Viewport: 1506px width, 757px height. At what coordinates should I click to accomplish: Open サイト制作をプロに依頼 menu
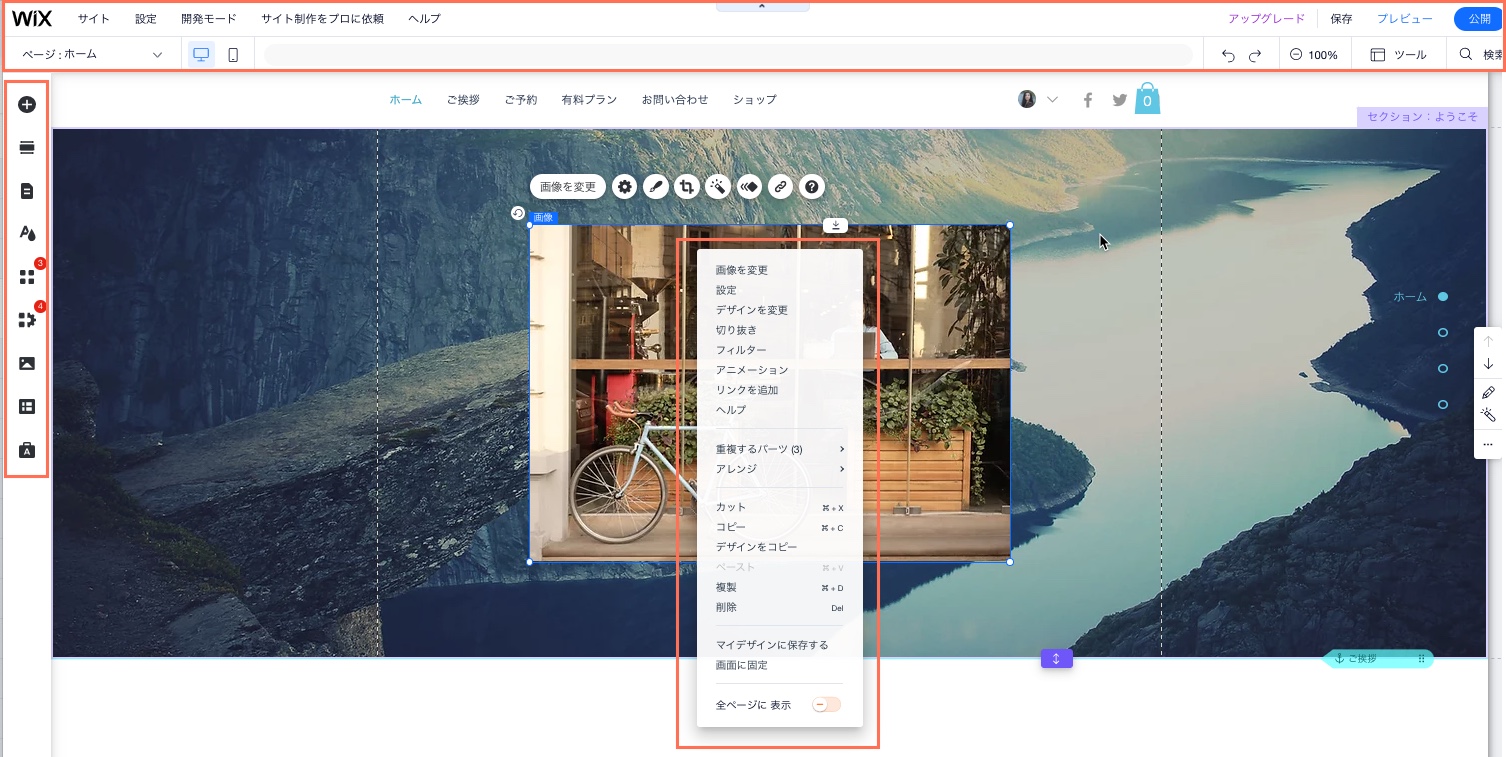coord(322,19)
